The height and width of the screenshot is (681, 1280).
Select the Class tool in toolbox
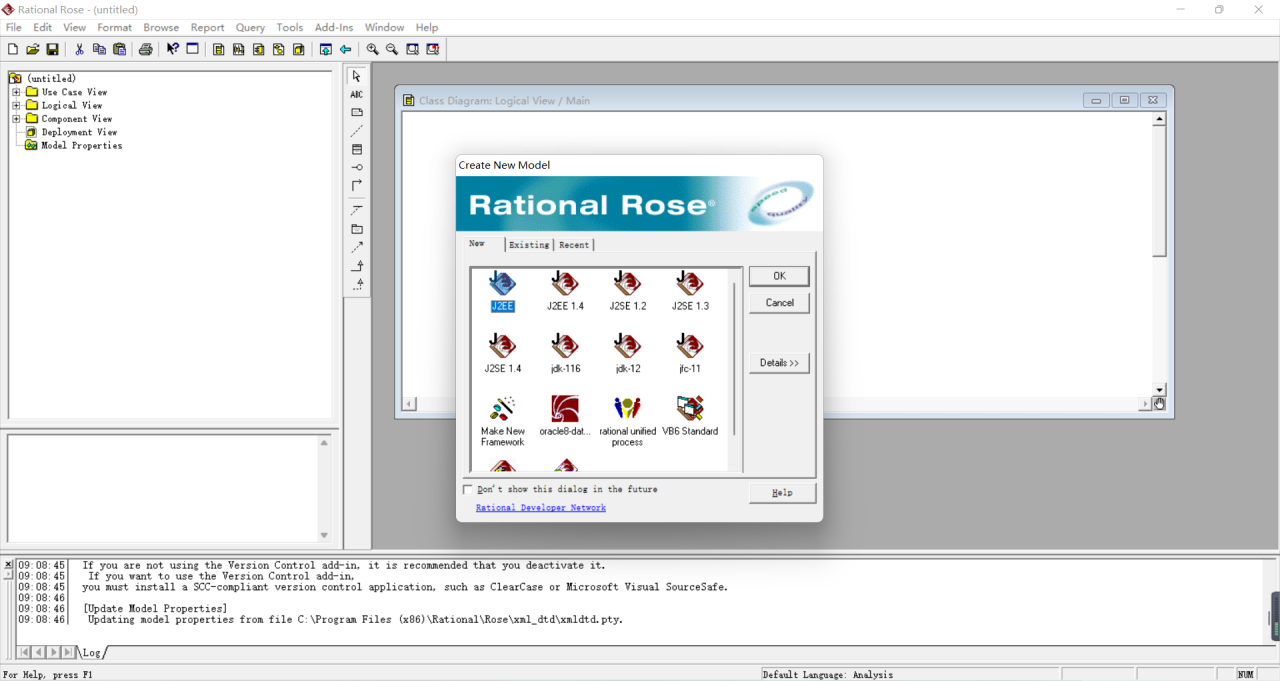click(x=357, y=149)
